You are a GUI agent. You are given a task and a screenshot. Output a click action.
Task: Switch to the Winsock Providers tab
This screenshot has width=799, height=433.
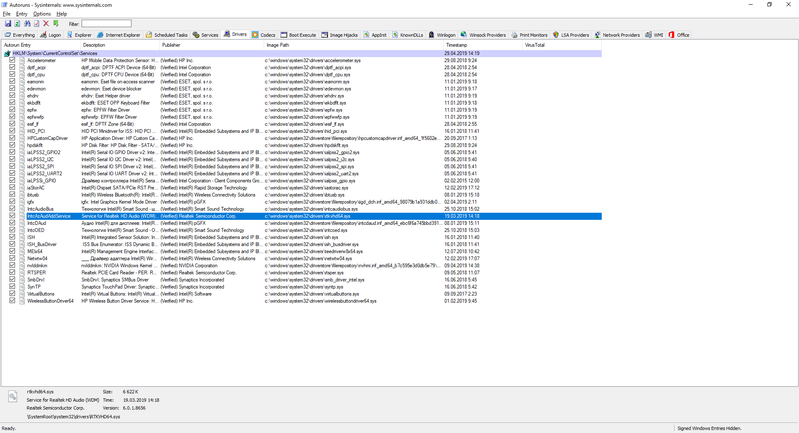[x=487, y=35]
